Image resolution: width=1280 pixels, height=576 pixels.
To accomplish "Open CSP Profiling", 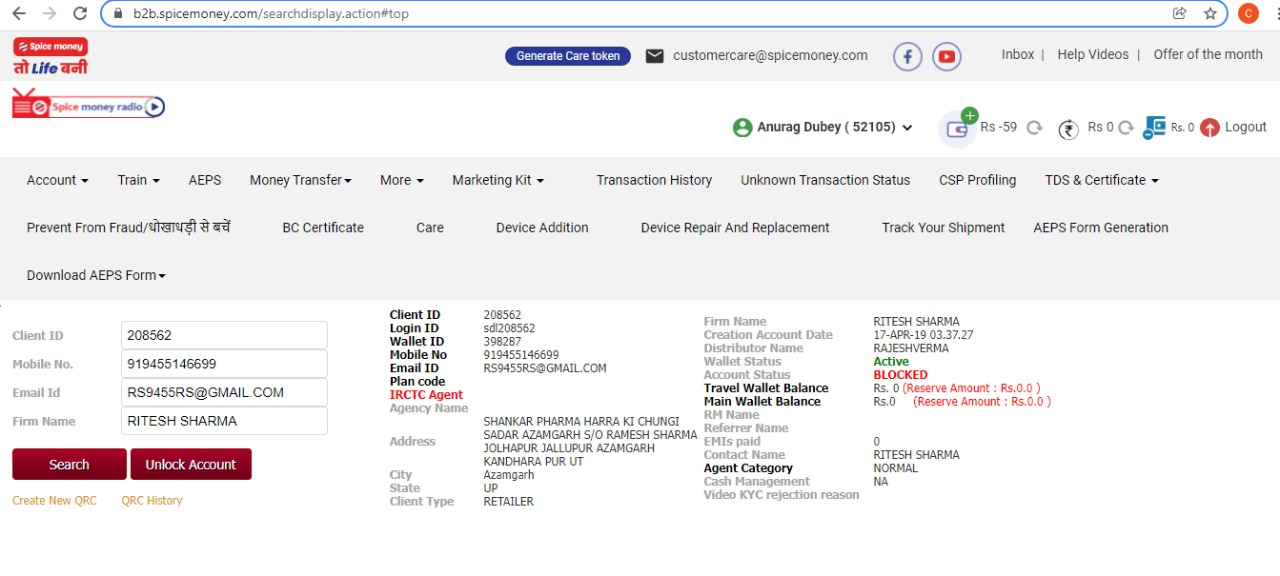I will (x=977, y=180).
